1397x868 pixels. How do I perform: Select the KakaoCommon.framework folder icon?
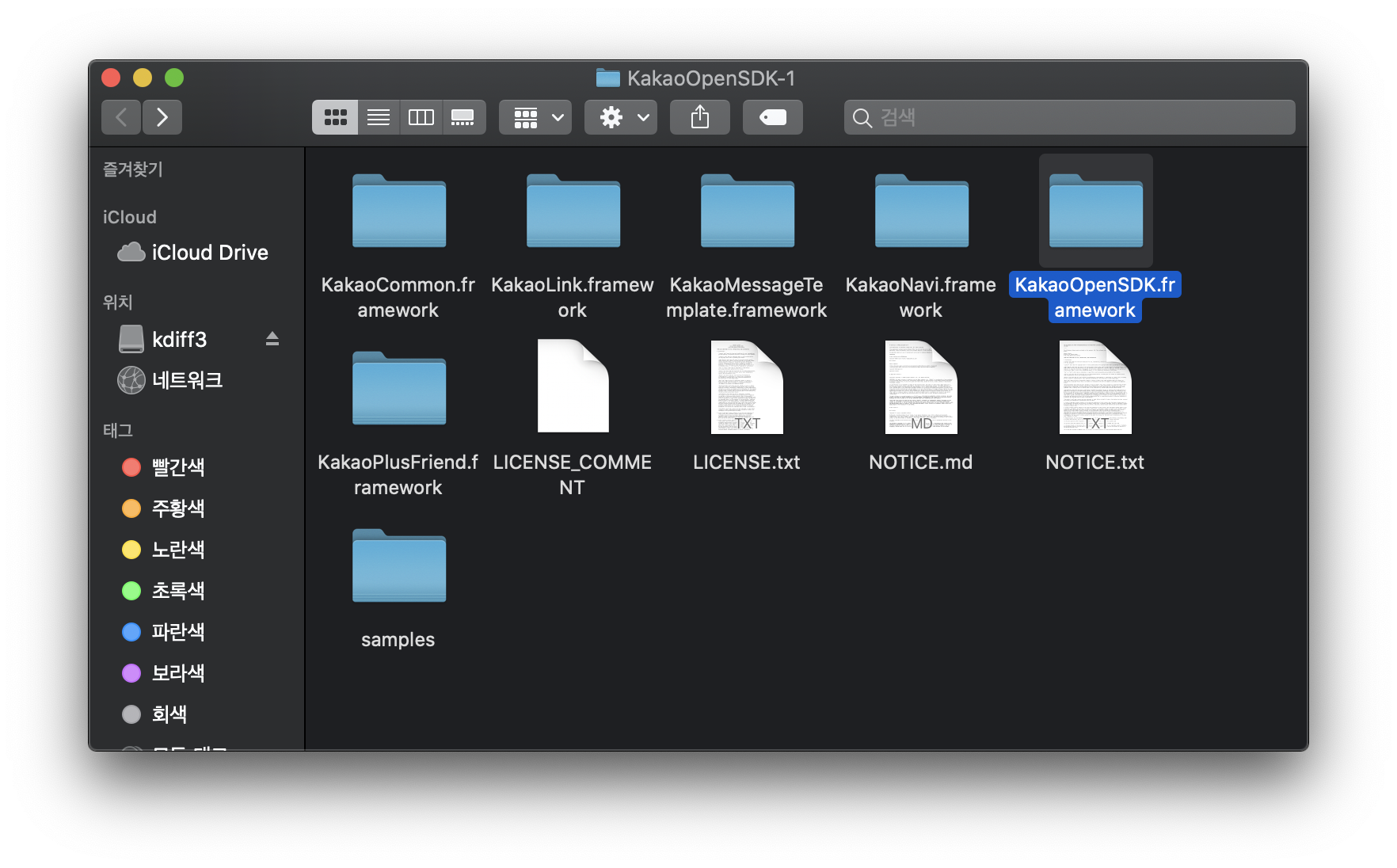[399, 211]
